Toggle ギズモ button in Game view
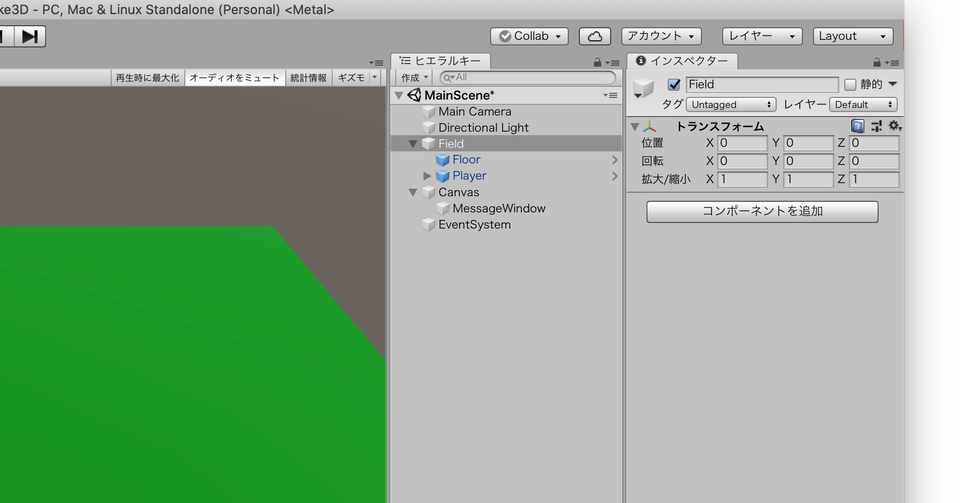The height and width of the screenshot is (503, 960). pos(351,78)
